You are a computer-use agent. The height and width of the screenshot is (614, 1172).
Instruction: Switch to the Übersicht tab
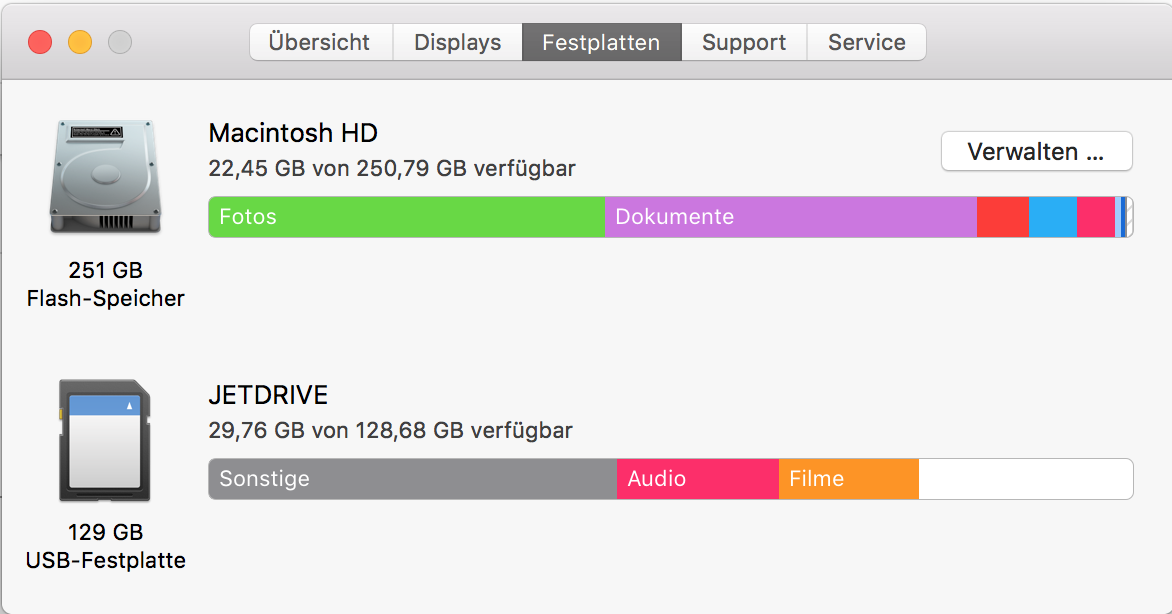320,43
